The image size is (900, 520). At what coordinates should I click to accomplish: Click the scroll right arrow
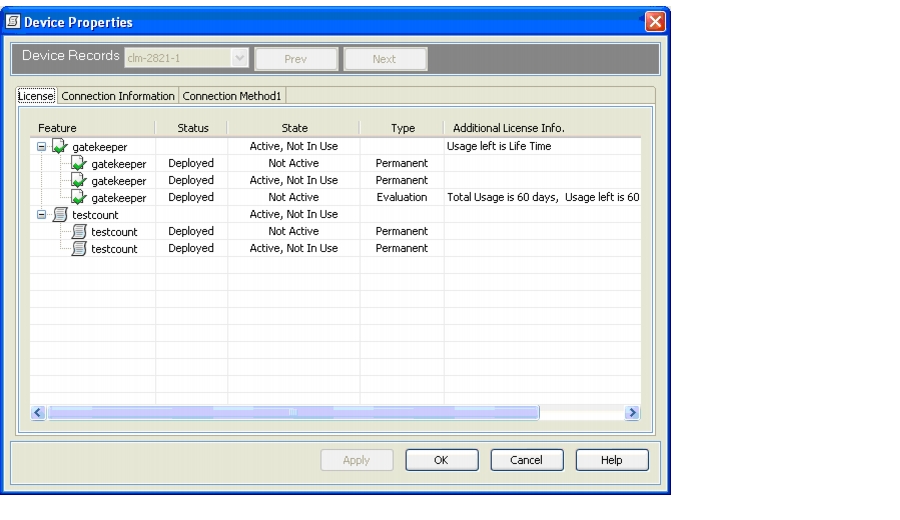coord(632,412)
